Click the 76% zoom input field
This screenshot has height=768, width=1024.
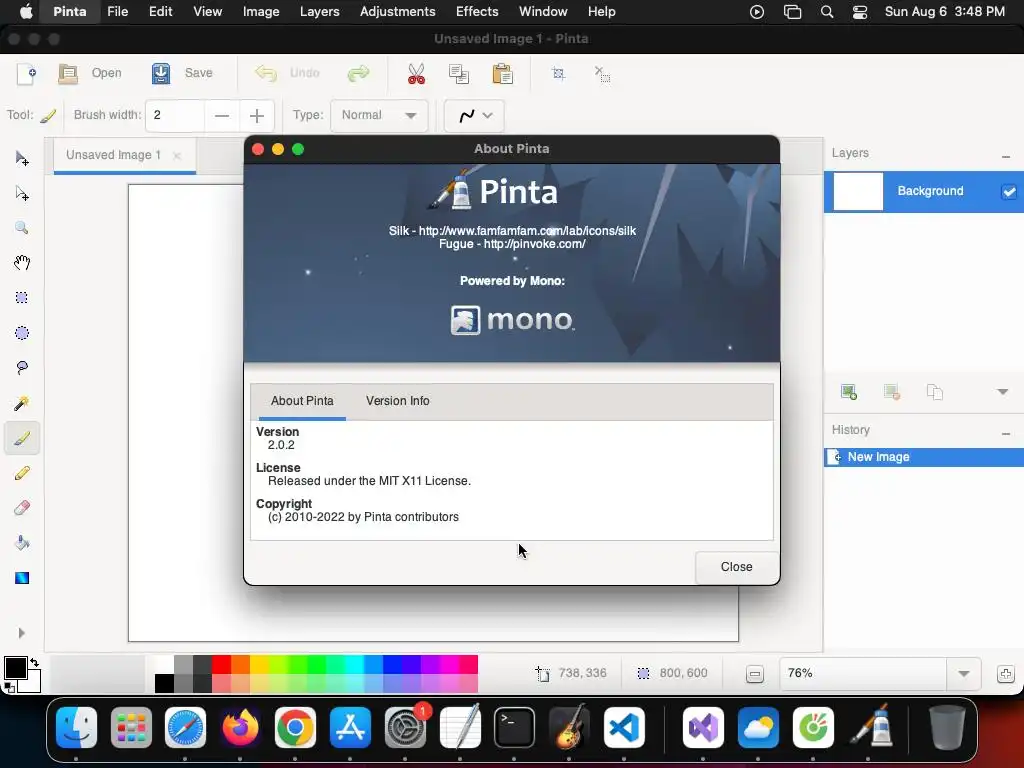click(x=863, y=674)
